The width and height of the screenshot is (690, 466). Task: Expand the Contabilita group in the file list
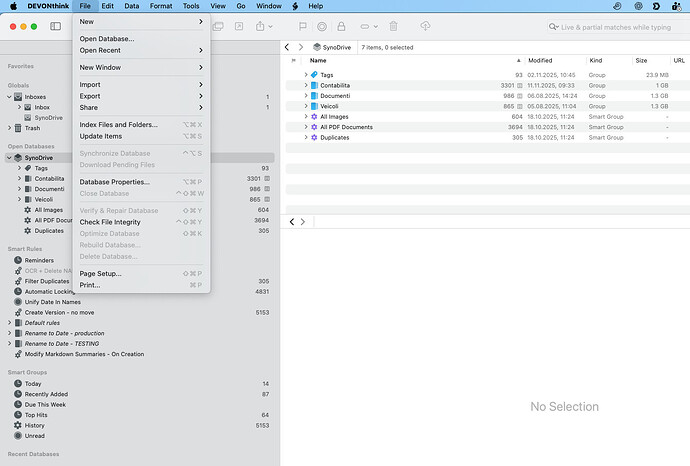pos(305,86)
